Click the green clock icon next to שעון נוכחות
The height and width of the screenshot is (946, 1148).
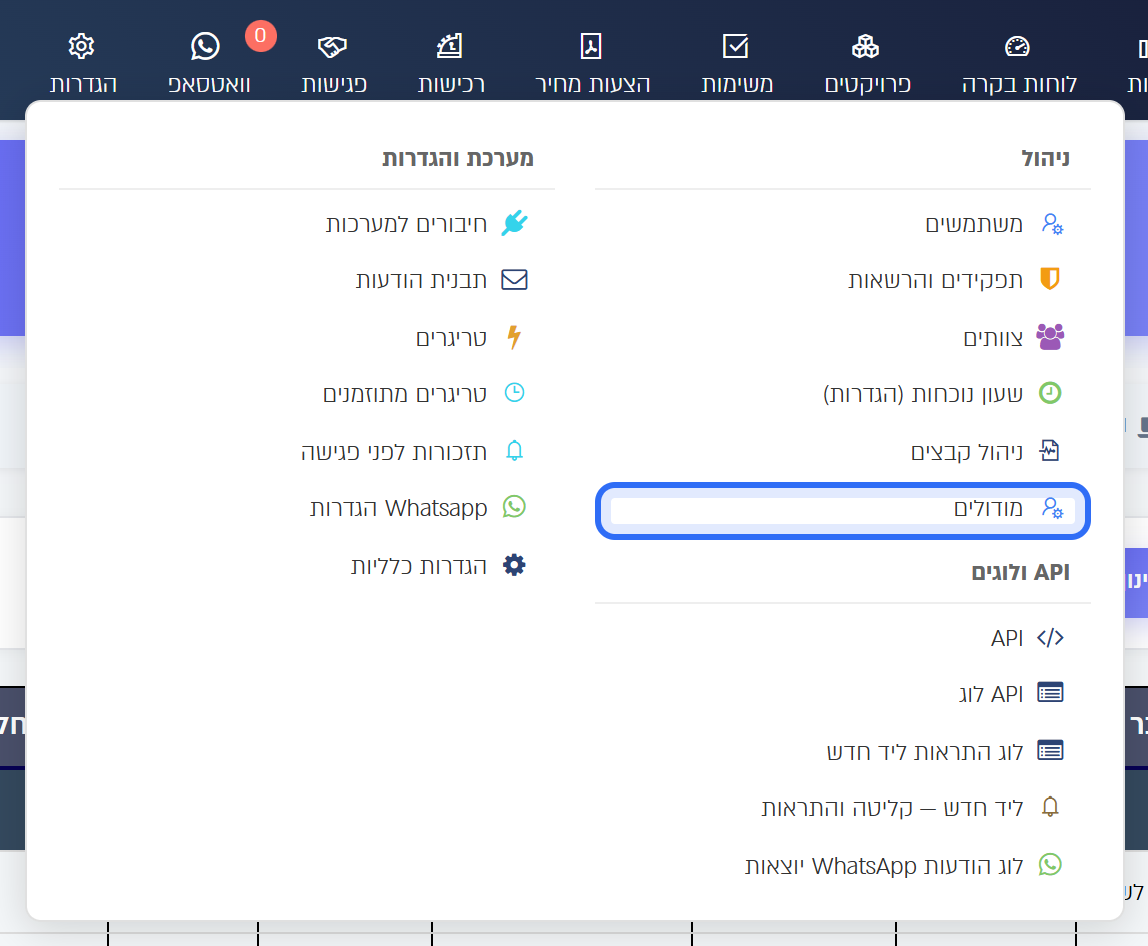pyautogui.click(x=1050, y=393)
